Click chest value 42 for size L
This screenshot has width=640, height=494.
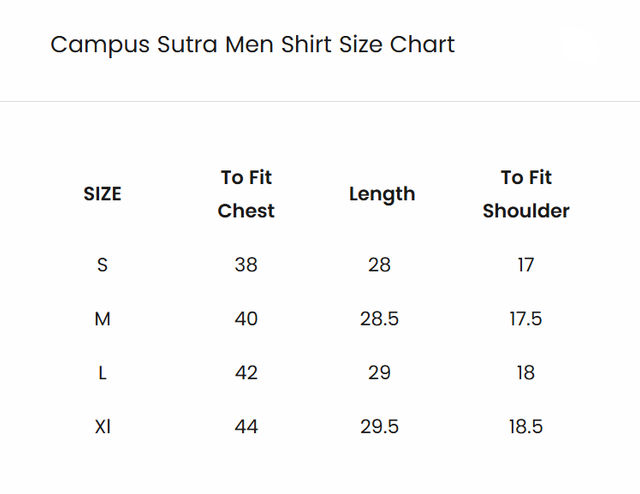(246, 373)
